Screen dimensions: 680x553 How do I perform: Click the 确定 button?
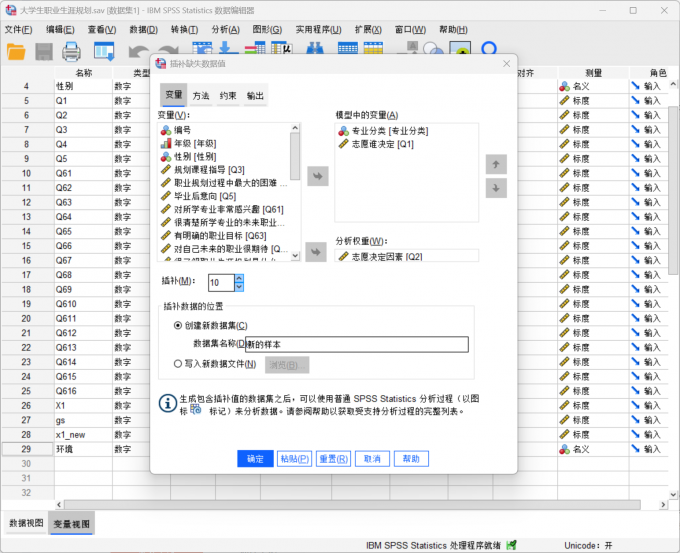(255, 458)
